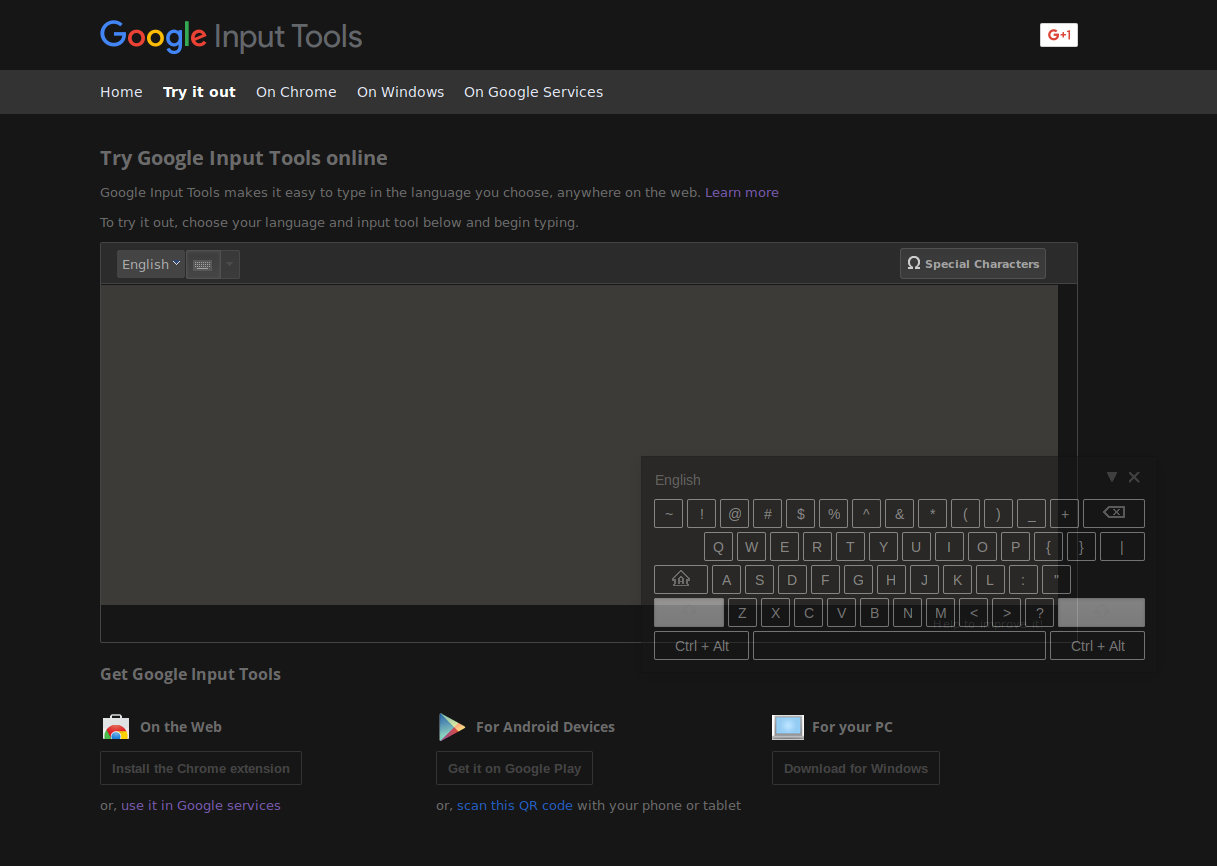Viewport: 1217px width, 866px height.
Task: Tap the Z key on virtual keyboard
Action: tap(742, 612)
